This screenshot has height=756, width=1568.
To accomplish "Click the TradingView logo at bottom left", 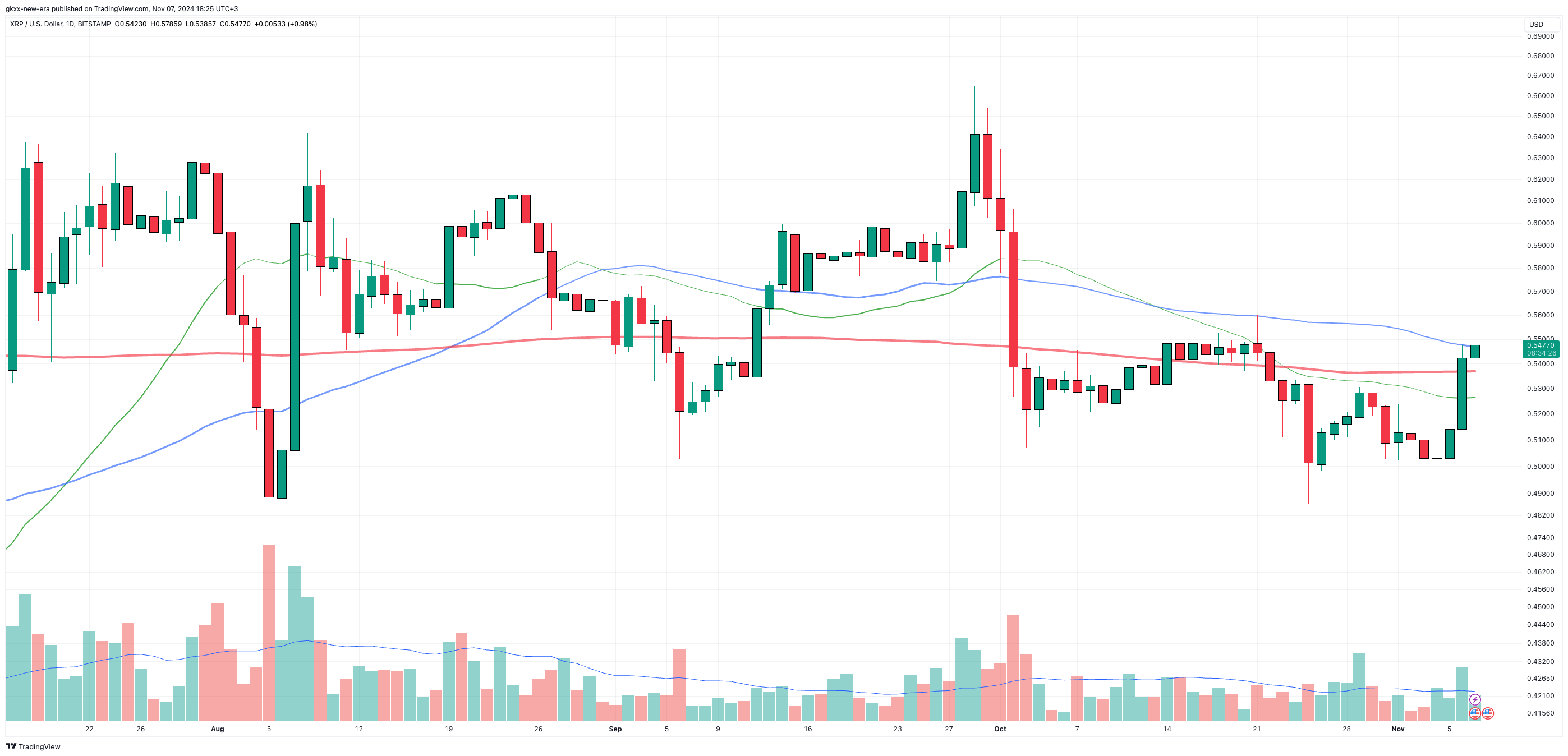I will pos(34,746).
